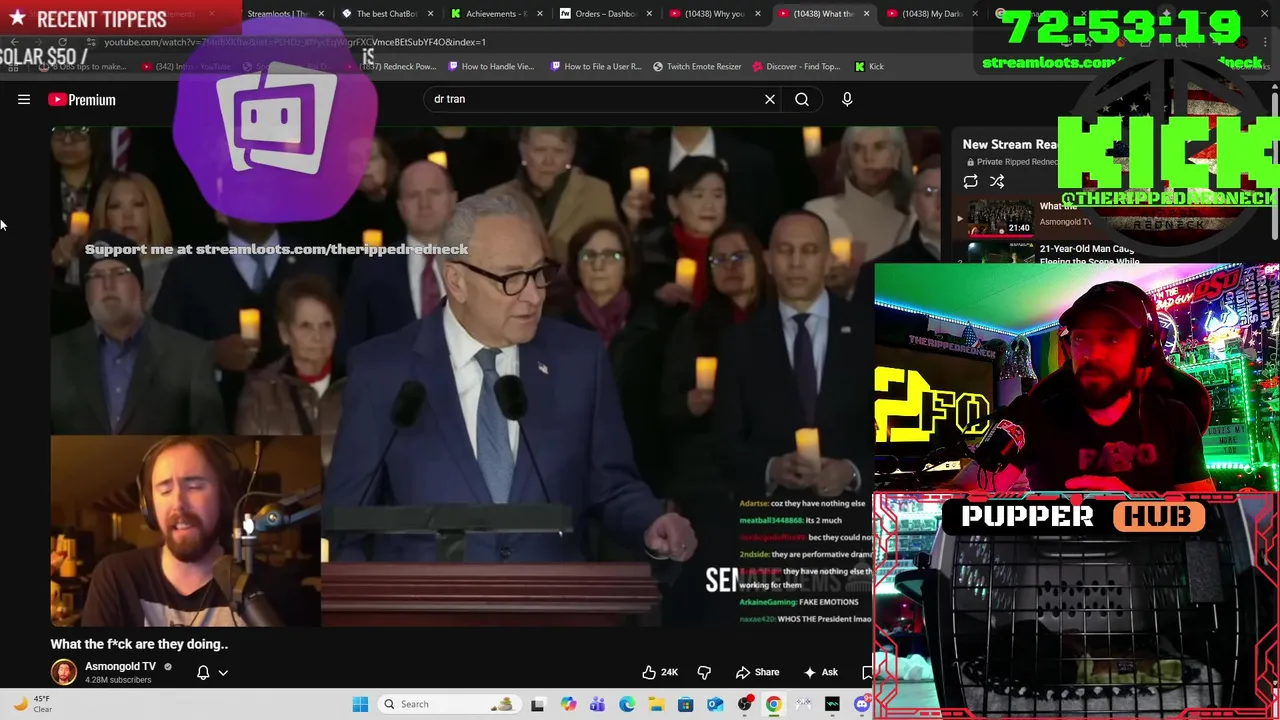1280x720 pixels.
Task: Click the browser address bar URL
Action: tap(295, 42)
